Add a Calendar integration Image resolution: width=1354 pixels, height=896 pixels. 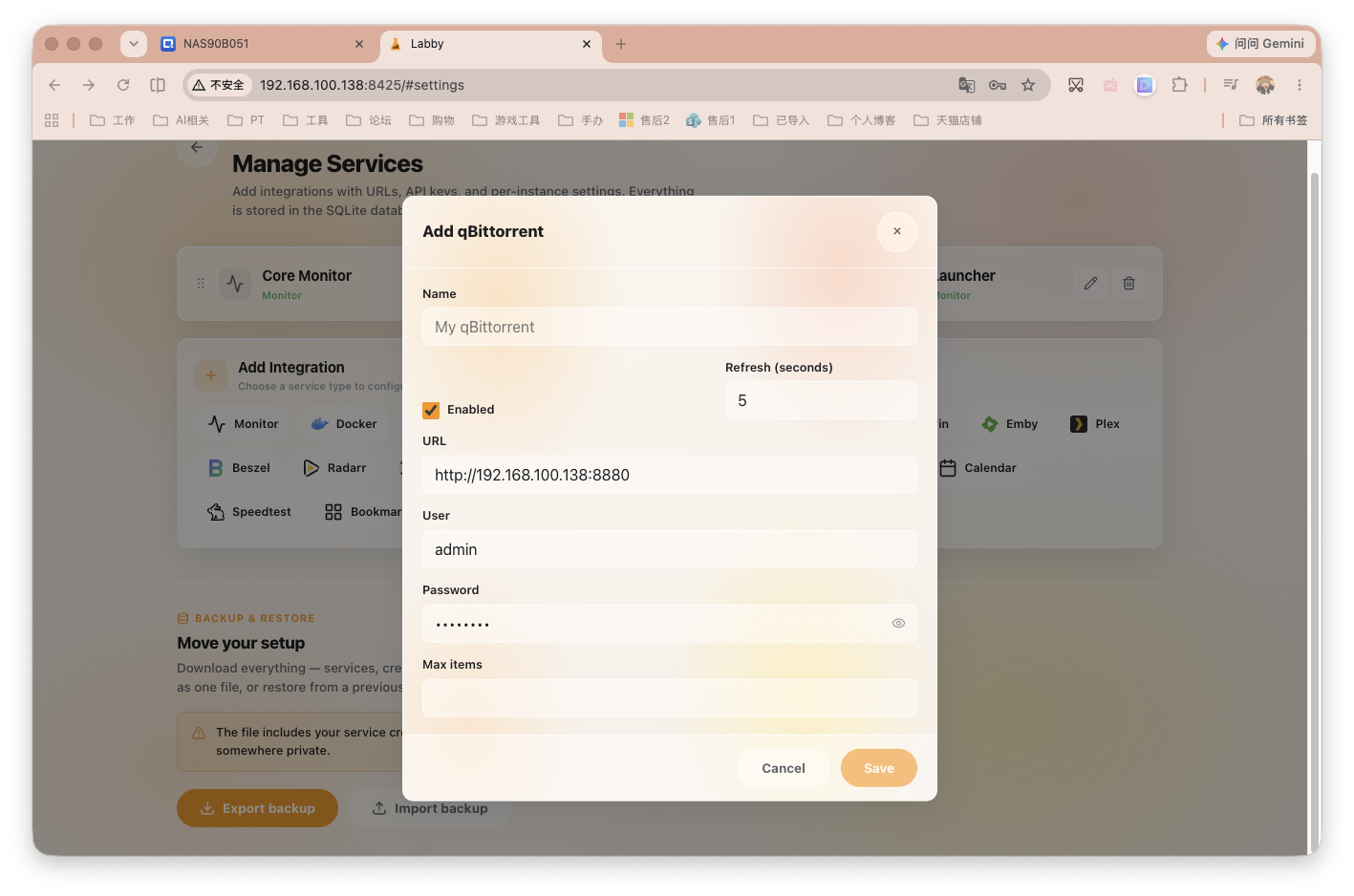point(978,468)
